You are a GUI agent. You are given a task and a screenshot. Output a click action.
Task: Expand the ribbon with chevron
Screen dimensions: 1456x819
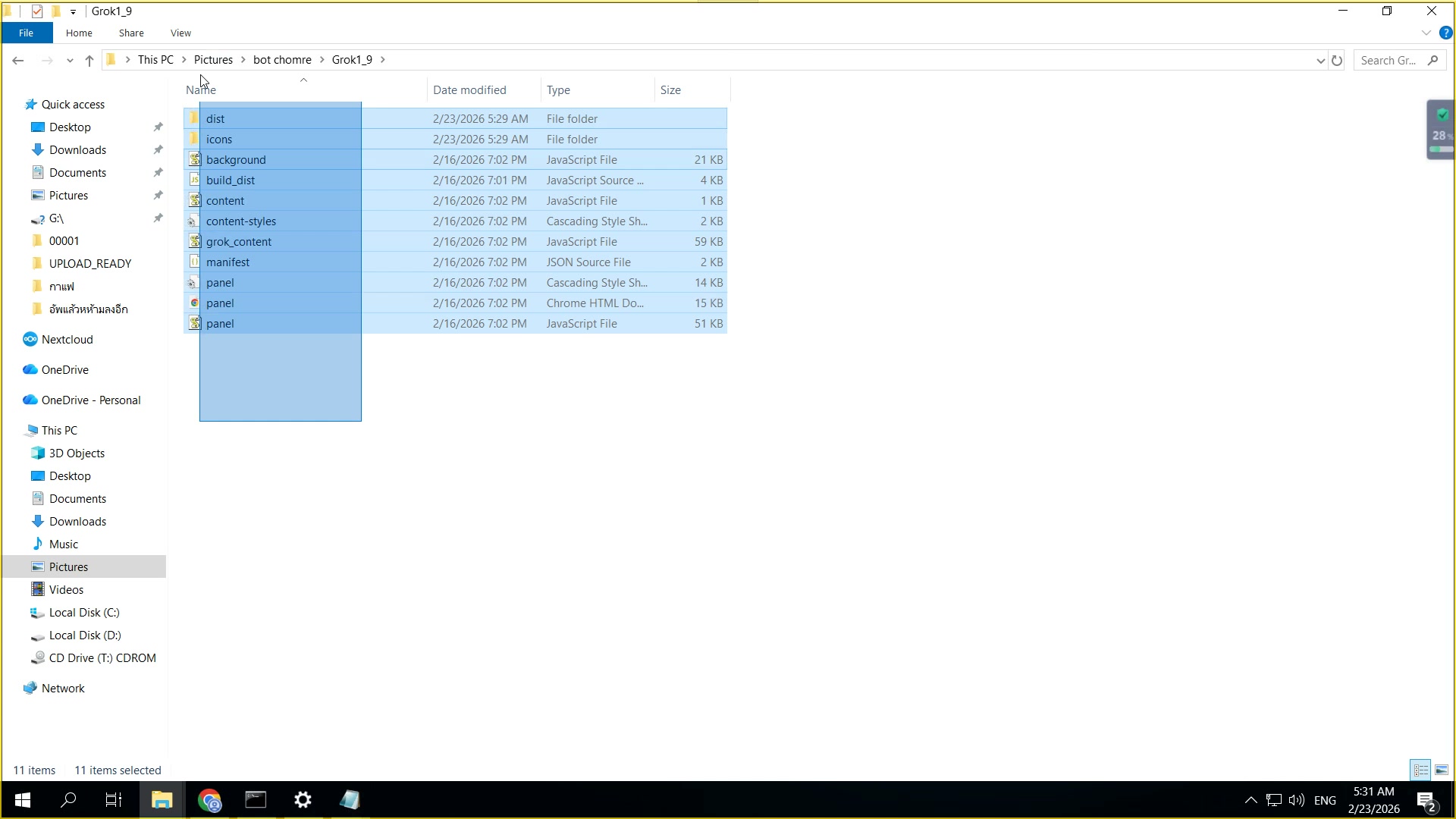pyautogui.click(x=1426, y=33)
